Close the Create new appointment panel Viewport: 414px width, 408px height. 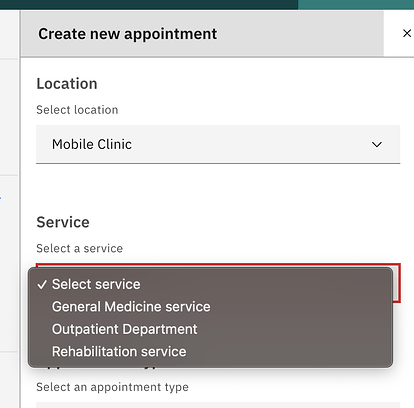pyautogui.click(x=407, y=33)
